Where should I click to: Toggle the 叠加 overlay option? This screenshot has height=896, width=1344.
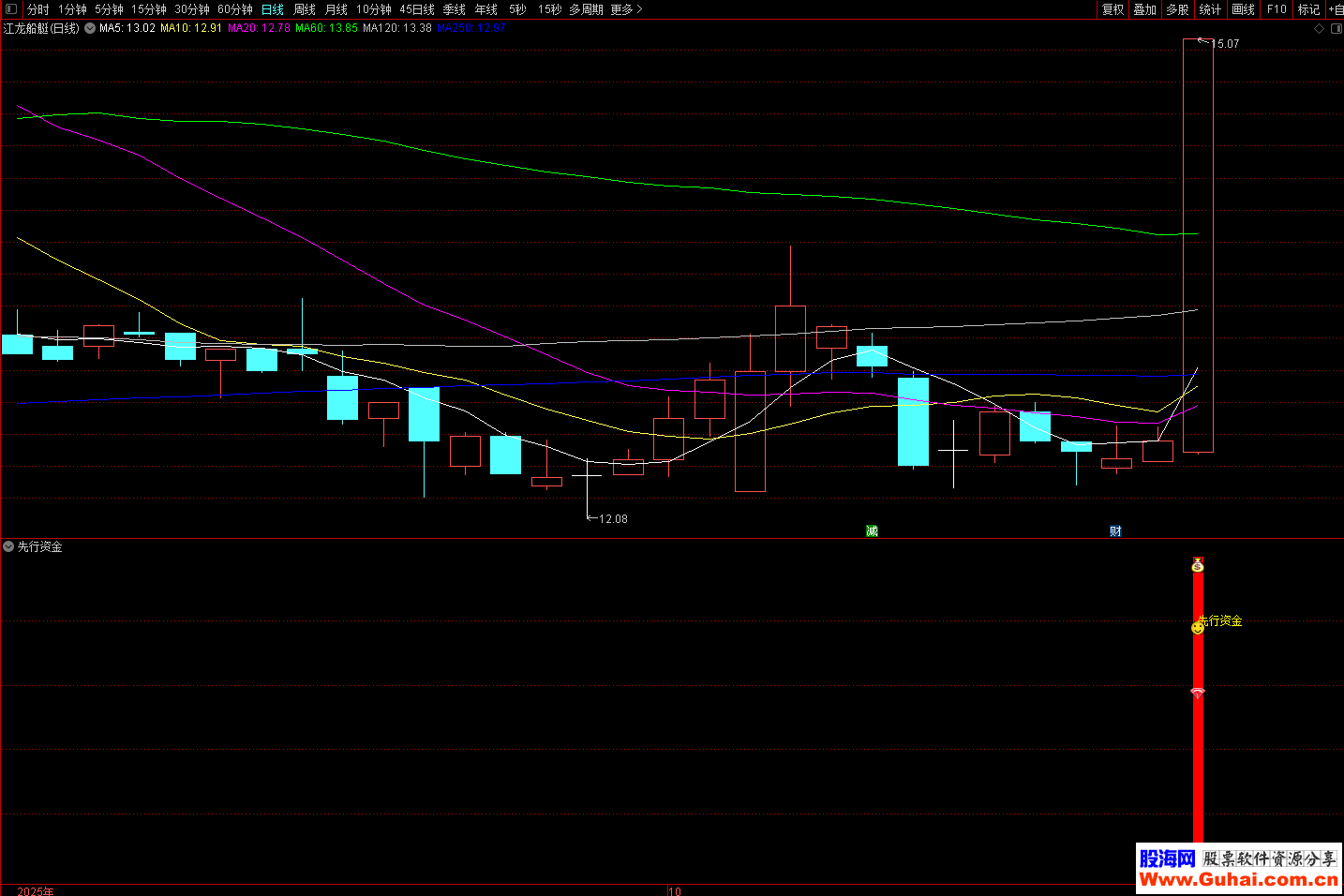(x=1144, y=9)
